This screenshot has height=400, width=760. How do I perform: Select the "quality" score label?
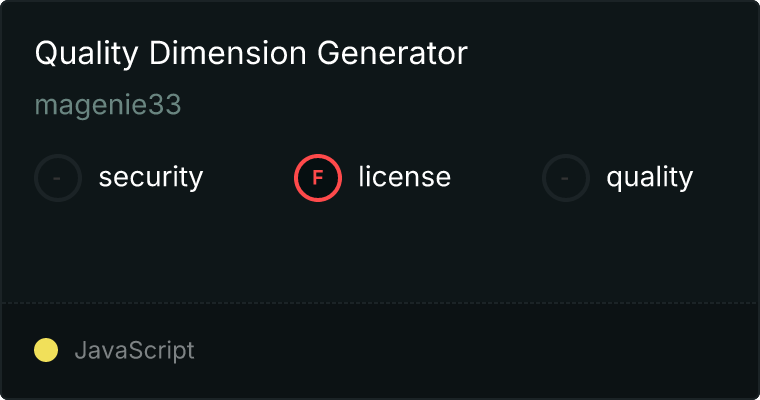(649, 178)
